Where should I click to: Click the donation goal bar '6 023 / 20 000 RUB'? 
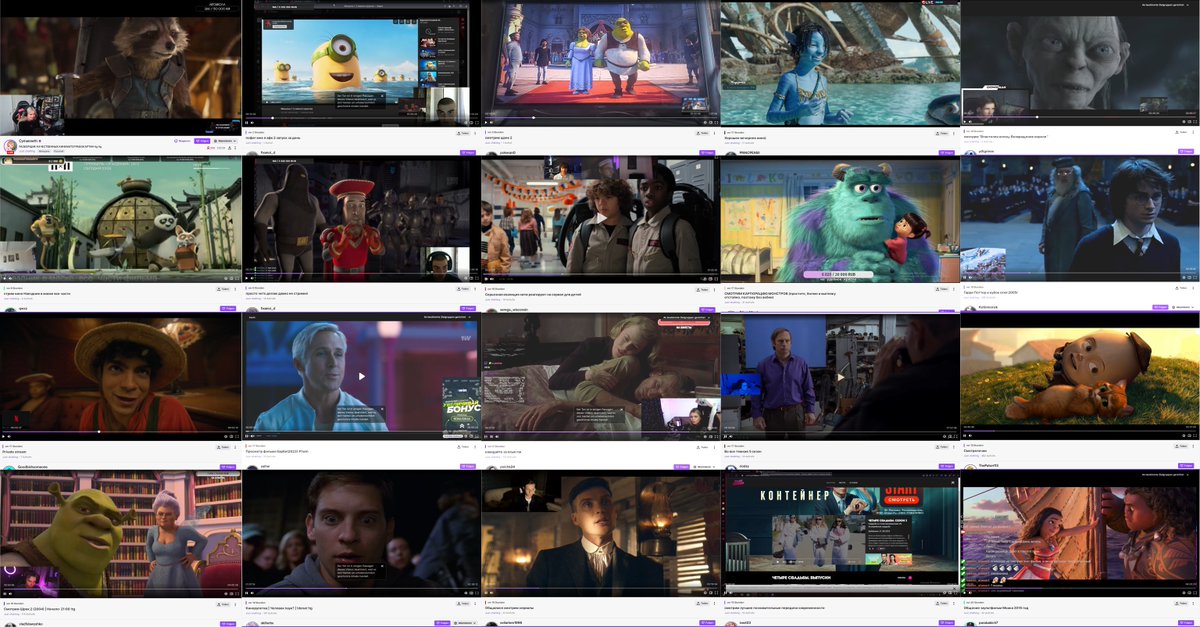[839, 274]
